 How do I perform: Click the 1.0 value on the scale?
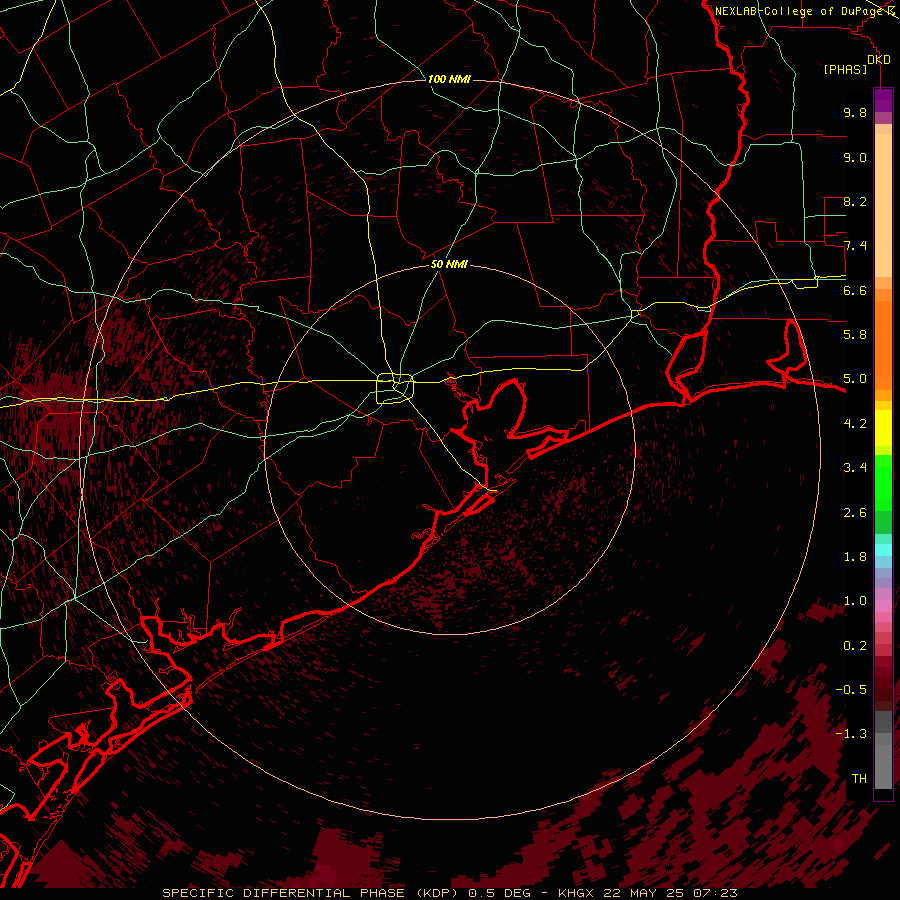point(855,601)
